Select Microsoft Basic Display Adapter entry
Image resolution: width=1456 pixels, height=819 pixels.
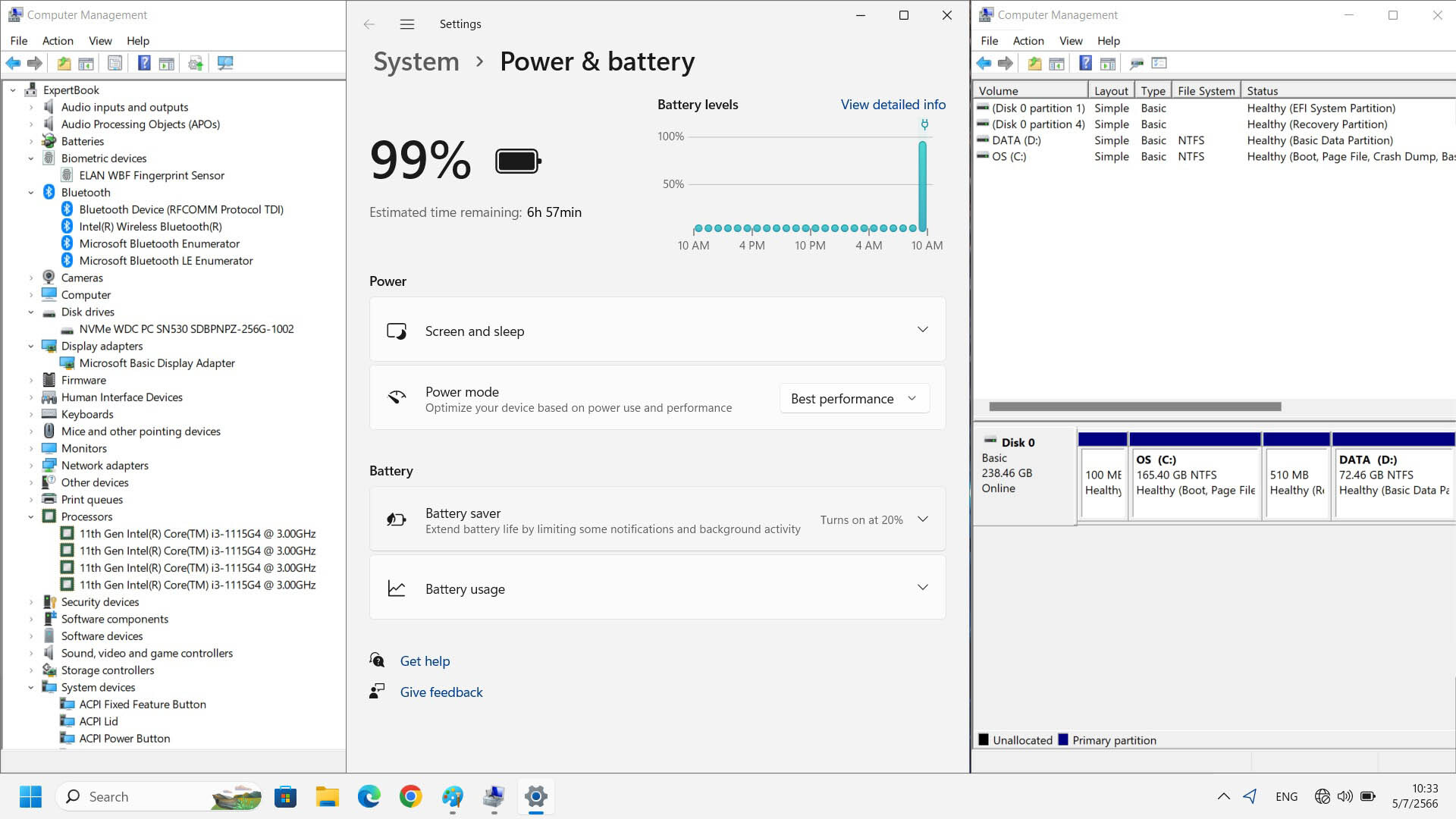(157, 363)
